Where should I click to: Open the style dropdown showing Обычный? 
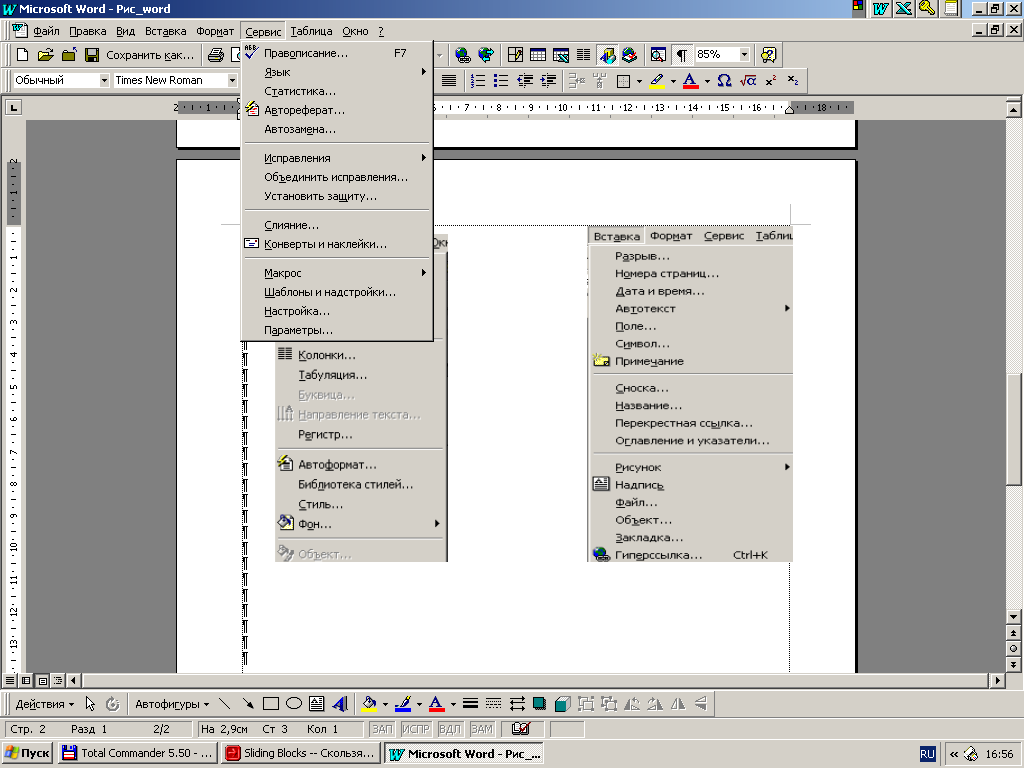[104, 80]
